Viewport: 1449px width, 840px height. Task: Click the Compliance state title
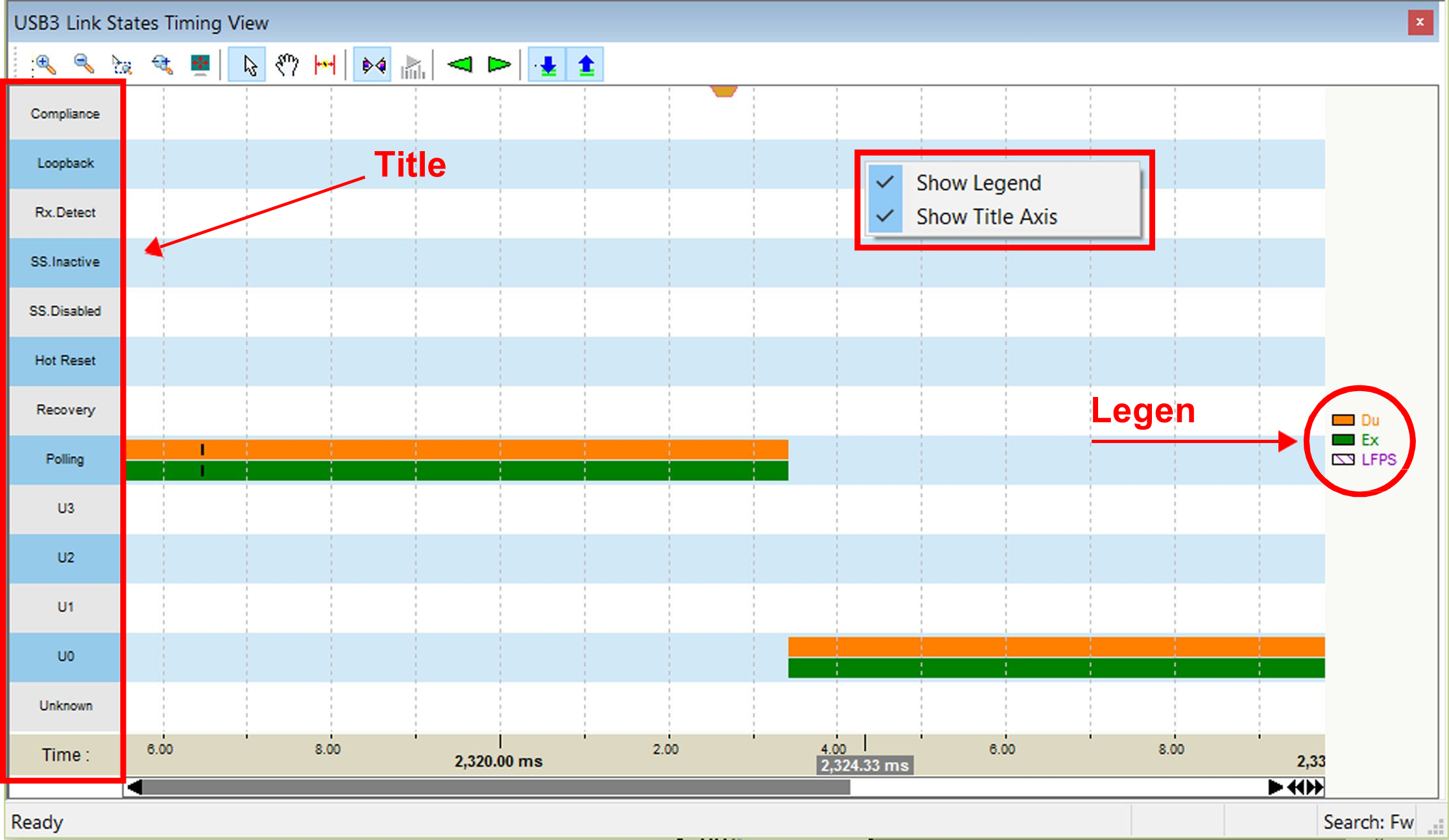pos(65,114)
